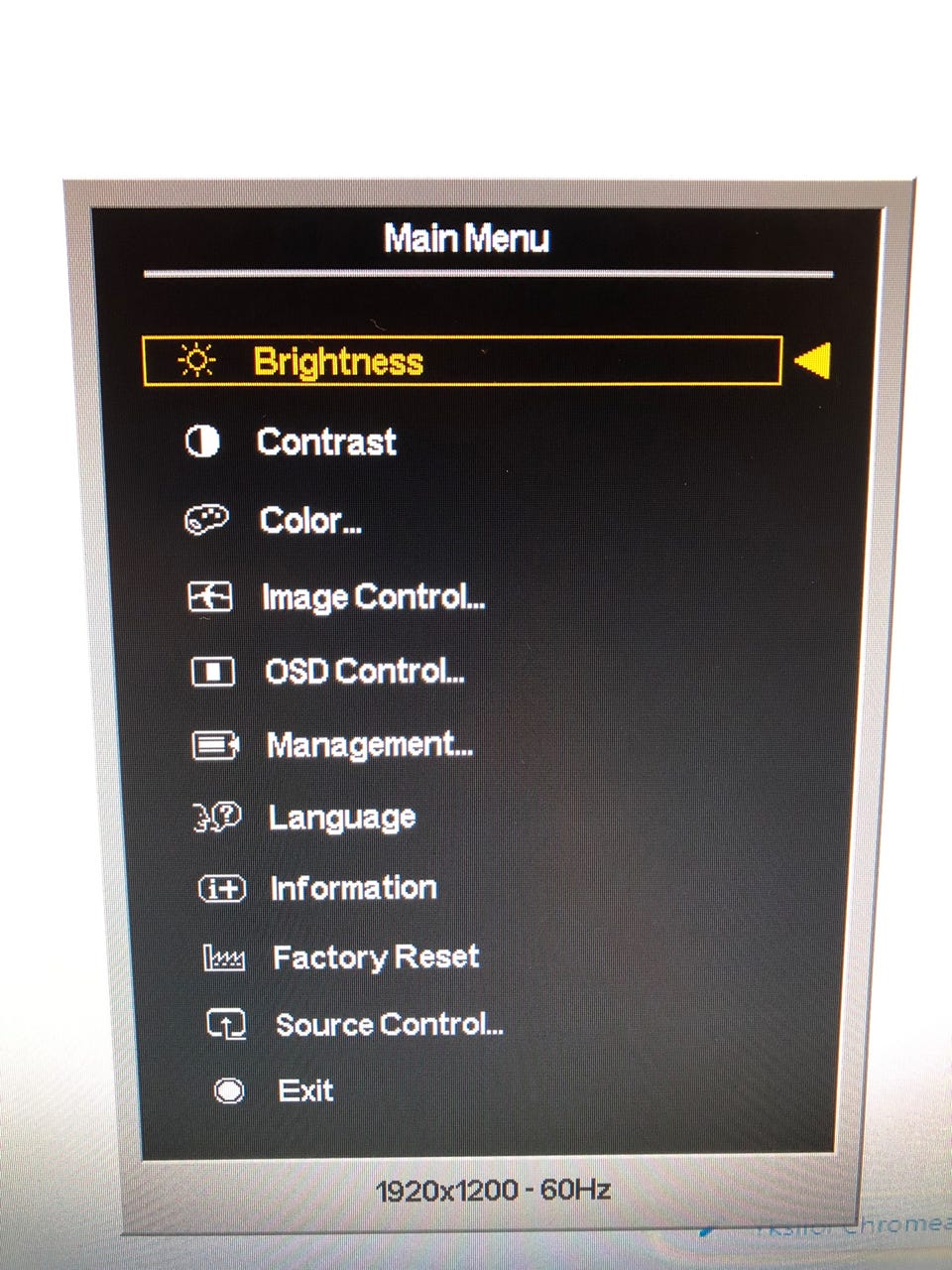Click the Contrast half-circle icon

202,442
